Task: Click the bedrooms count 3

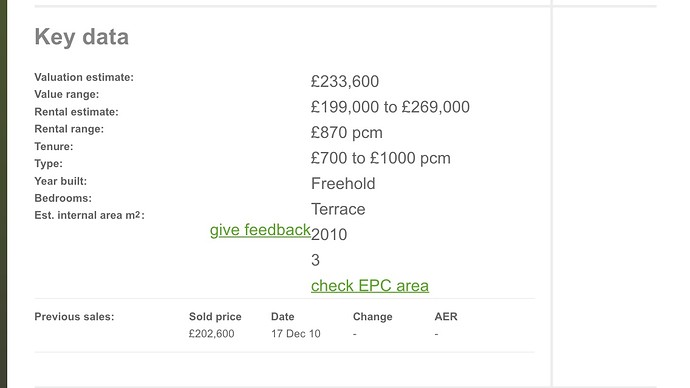Action: pos(316,260)
